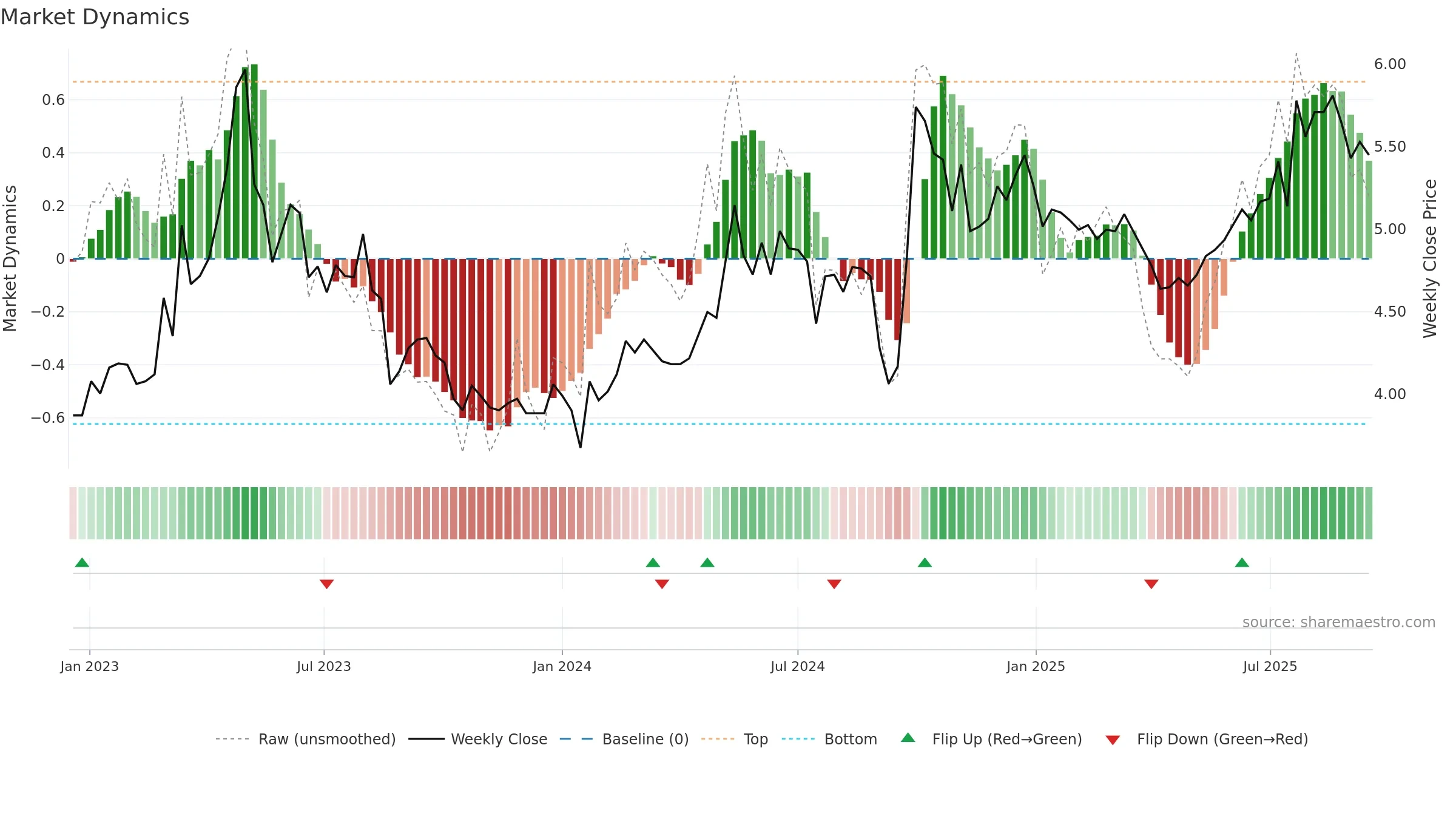Toggle the Flip Down (Green→Red) legend entry
The width and height of the screenshot is (1456, 819).
tap(1206, 739)
